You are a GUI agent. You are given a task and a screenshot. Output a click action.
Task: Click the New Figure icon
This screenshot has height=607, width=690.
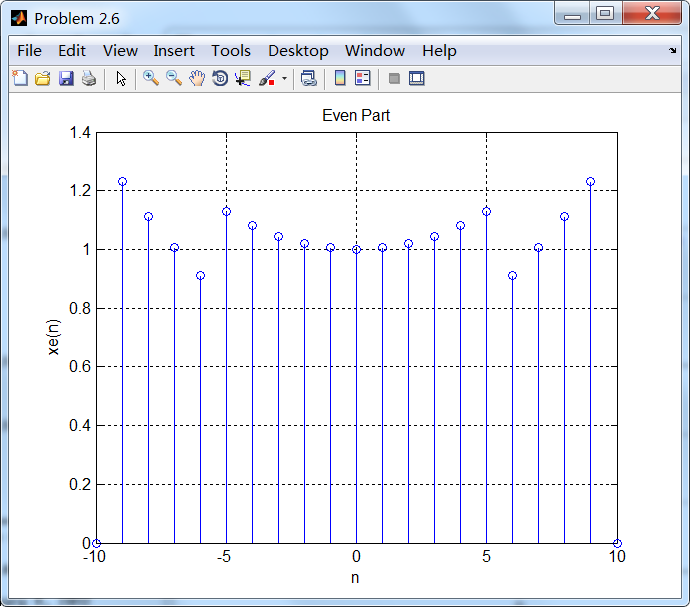pyautogui.click(x=20, y=78)
